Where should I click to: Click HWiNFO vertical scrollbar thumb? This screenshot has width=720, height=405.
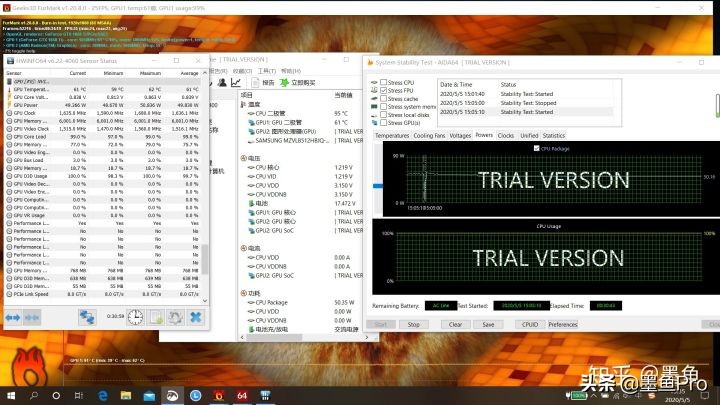pyautogui.click(x=205, y=259)
